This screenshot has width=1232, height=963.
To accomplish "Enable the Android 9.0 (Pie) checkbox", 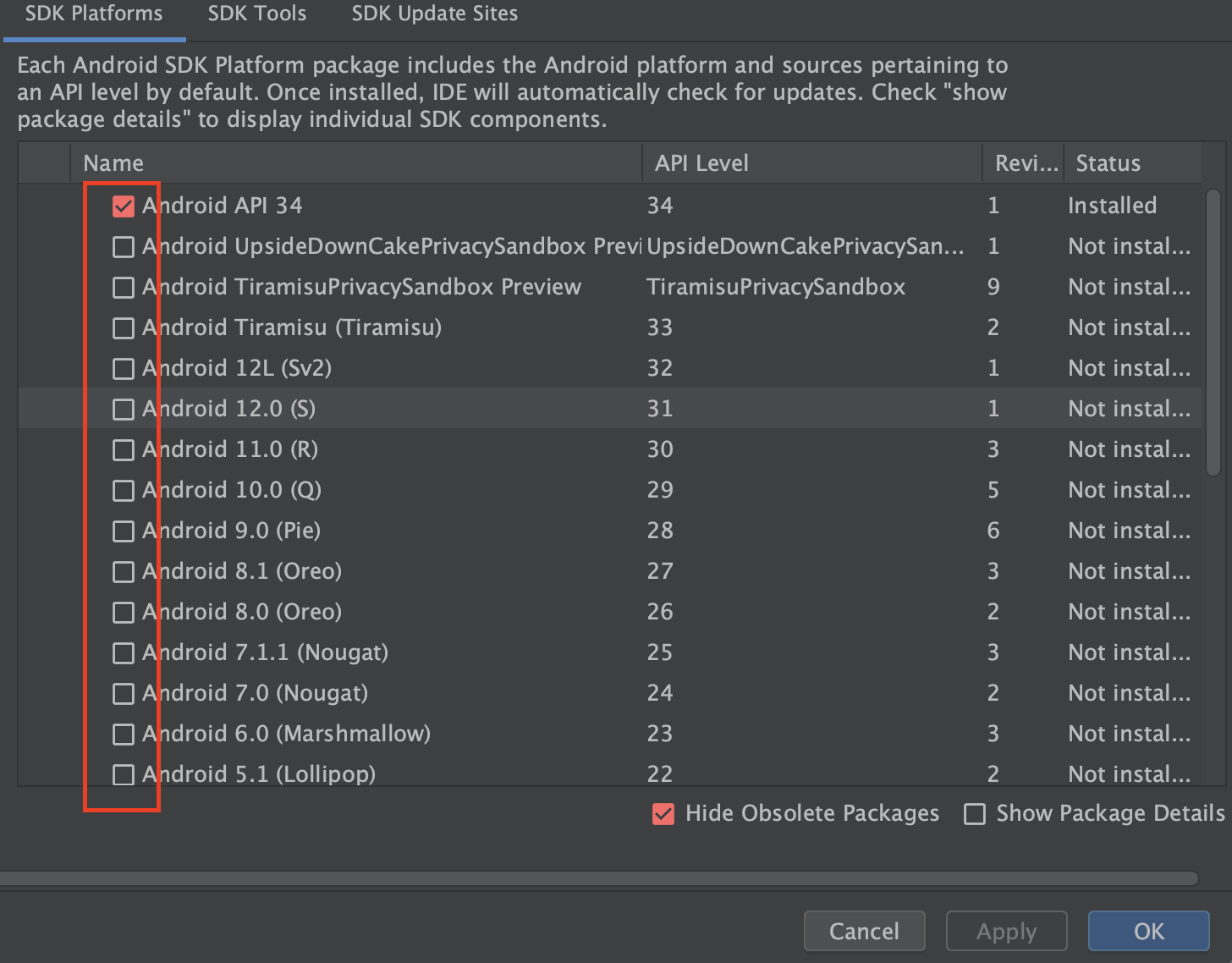I will pyautogui.click(x=124, y=531).
